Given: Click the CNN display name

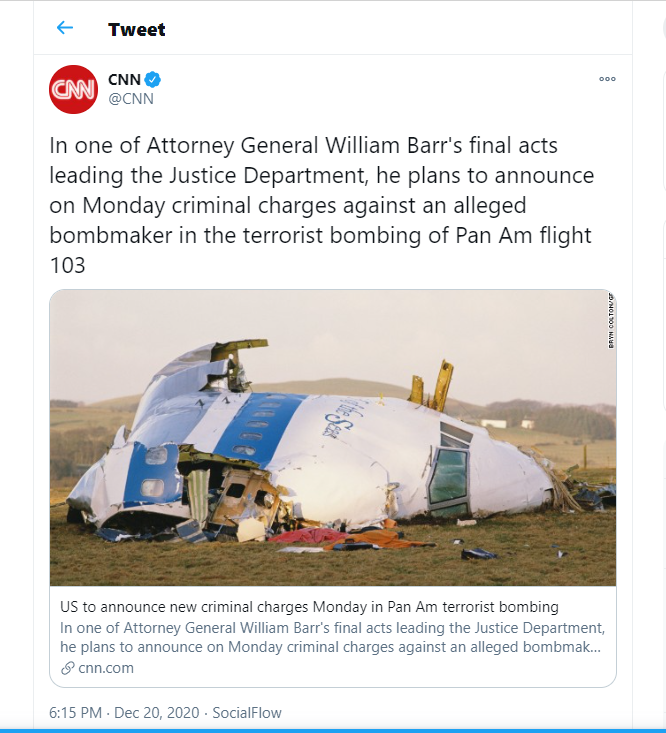Looking at the screenshot, I should [x=124, y=79].
